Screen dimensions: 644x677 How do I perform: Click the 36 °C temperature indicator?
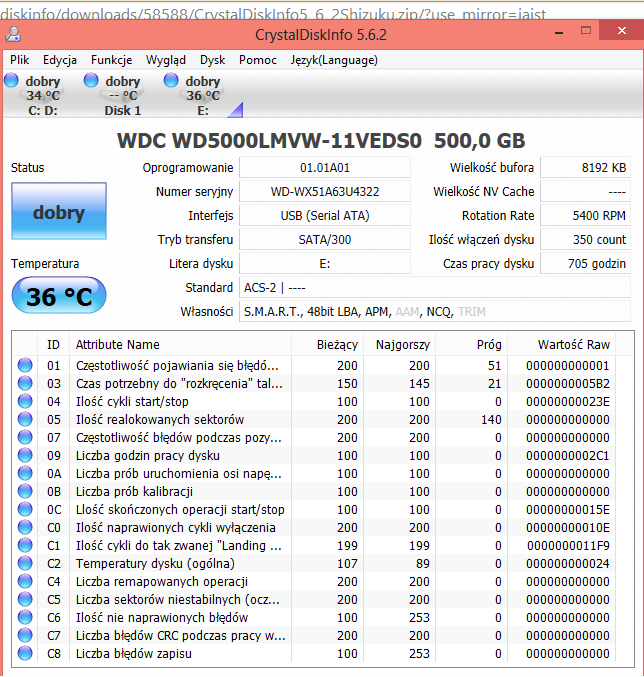pos(59,296)
